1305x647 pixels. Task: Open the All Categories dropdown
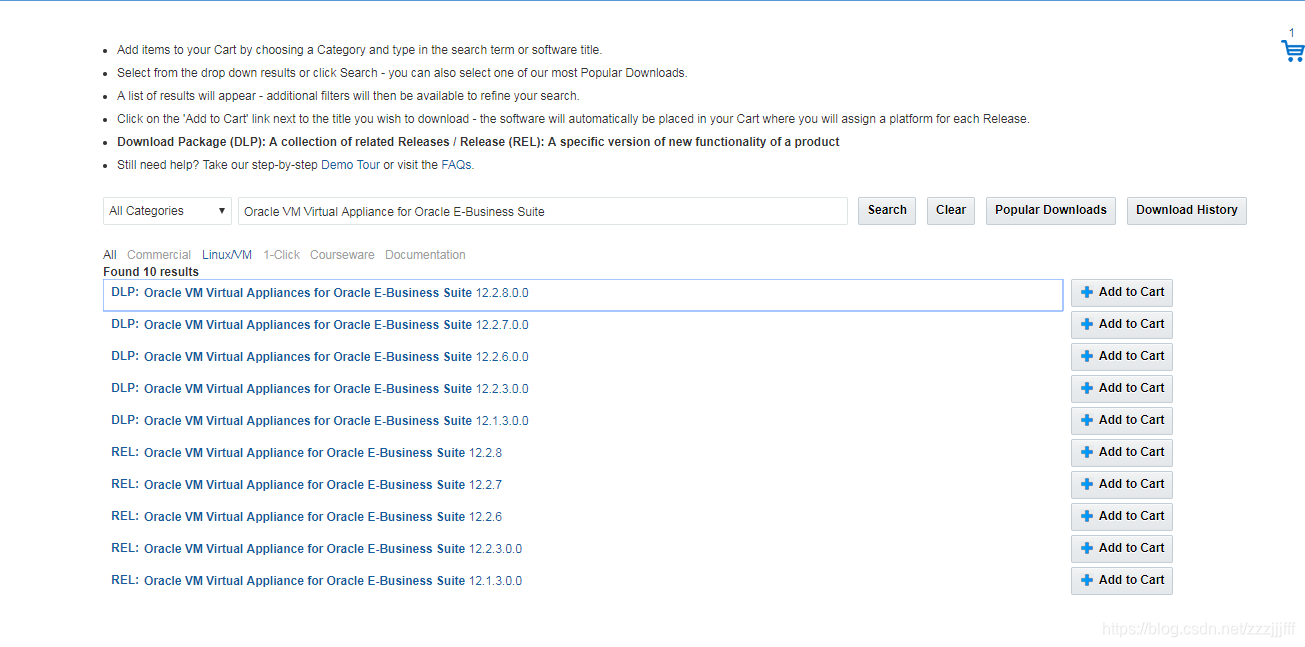(168, 211)
